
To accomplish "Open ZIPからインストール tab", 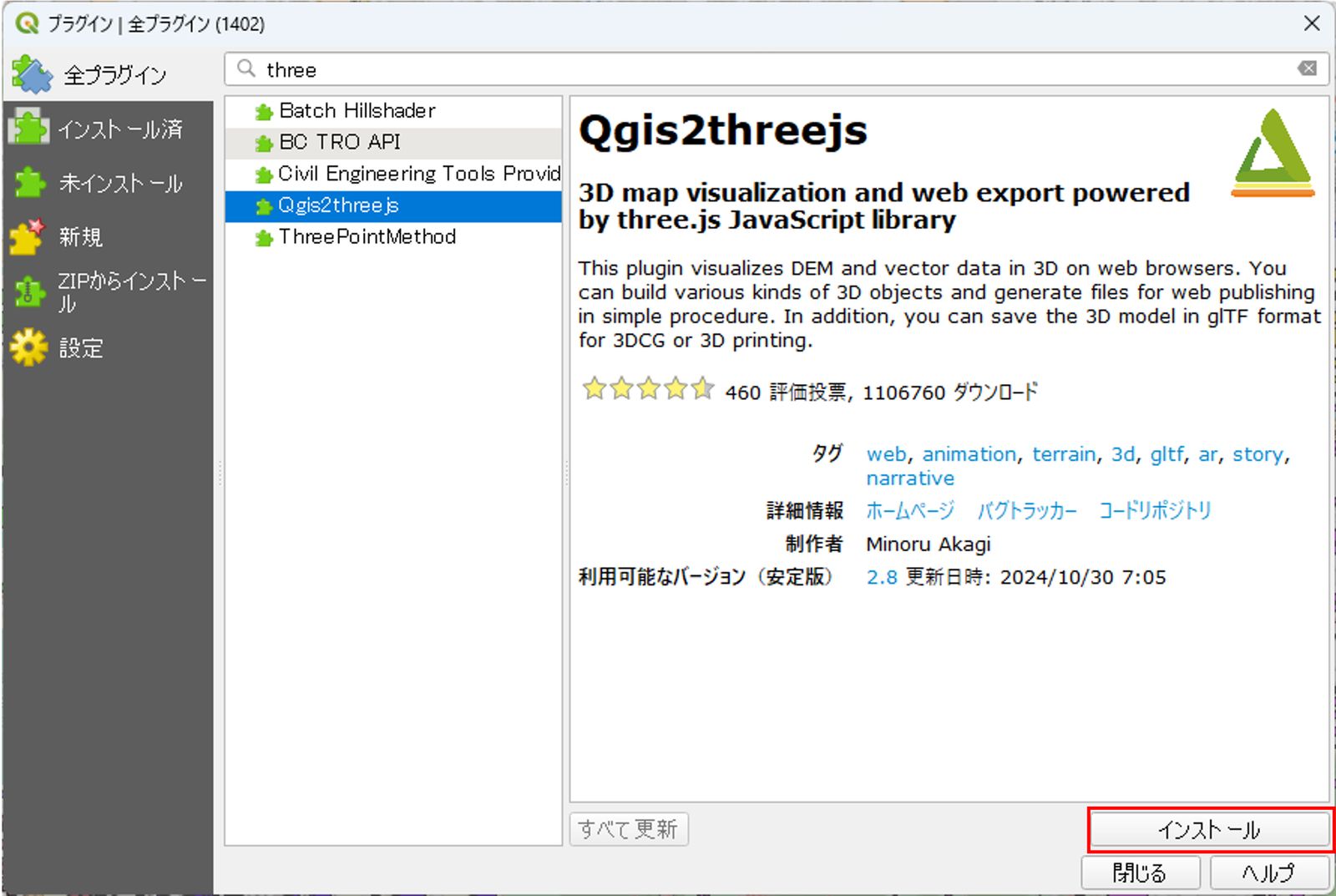I will [109, 292].
